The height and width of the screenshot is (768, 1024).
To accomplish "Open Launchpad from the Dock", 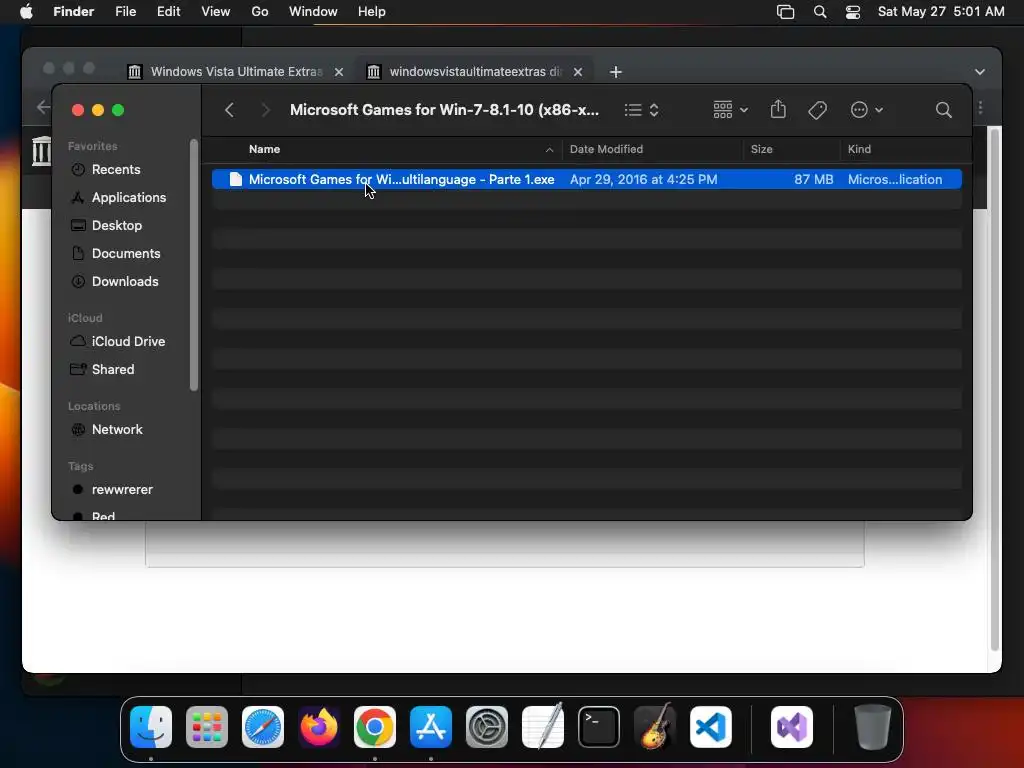I will point(207,727).
